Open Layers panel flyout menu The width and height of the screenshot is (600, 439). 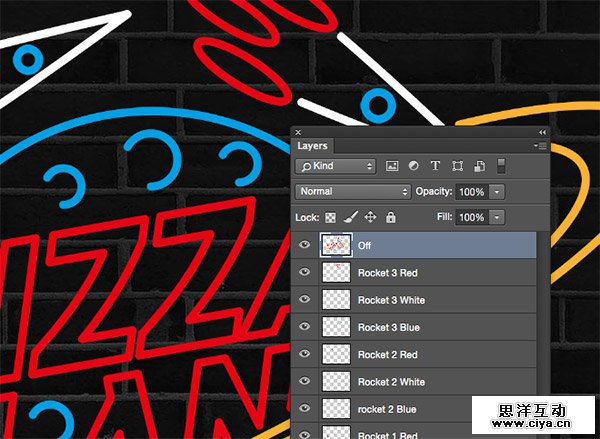click(x=540, y=146)
